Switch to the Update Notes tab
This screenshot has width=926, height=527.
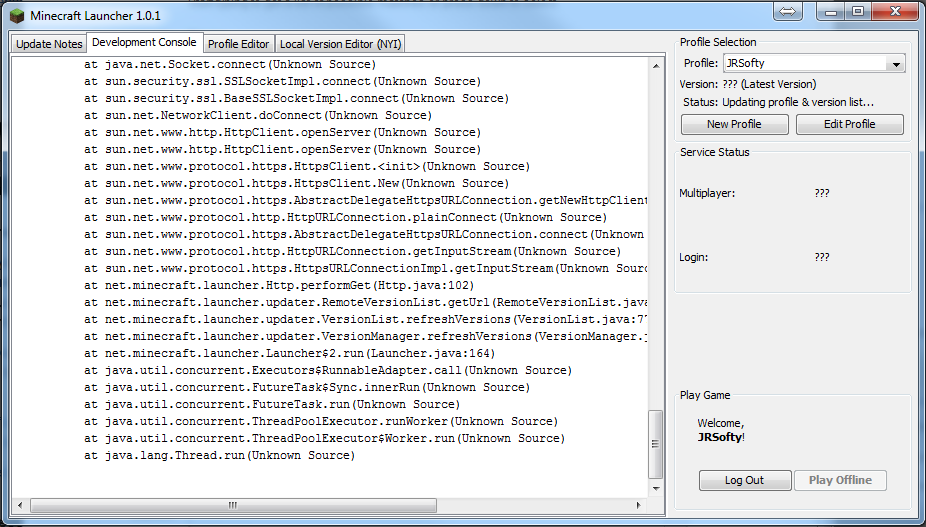(x=49, y=44)
